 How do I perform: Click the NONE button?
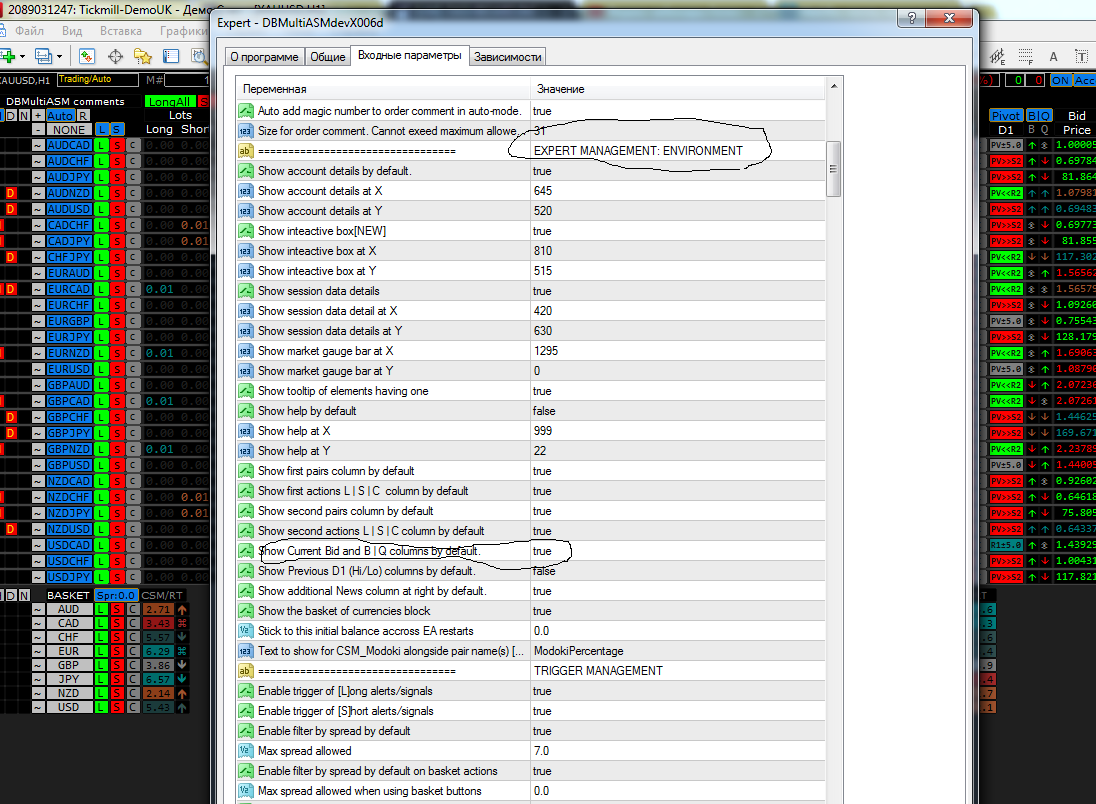(x=69, y=129)
